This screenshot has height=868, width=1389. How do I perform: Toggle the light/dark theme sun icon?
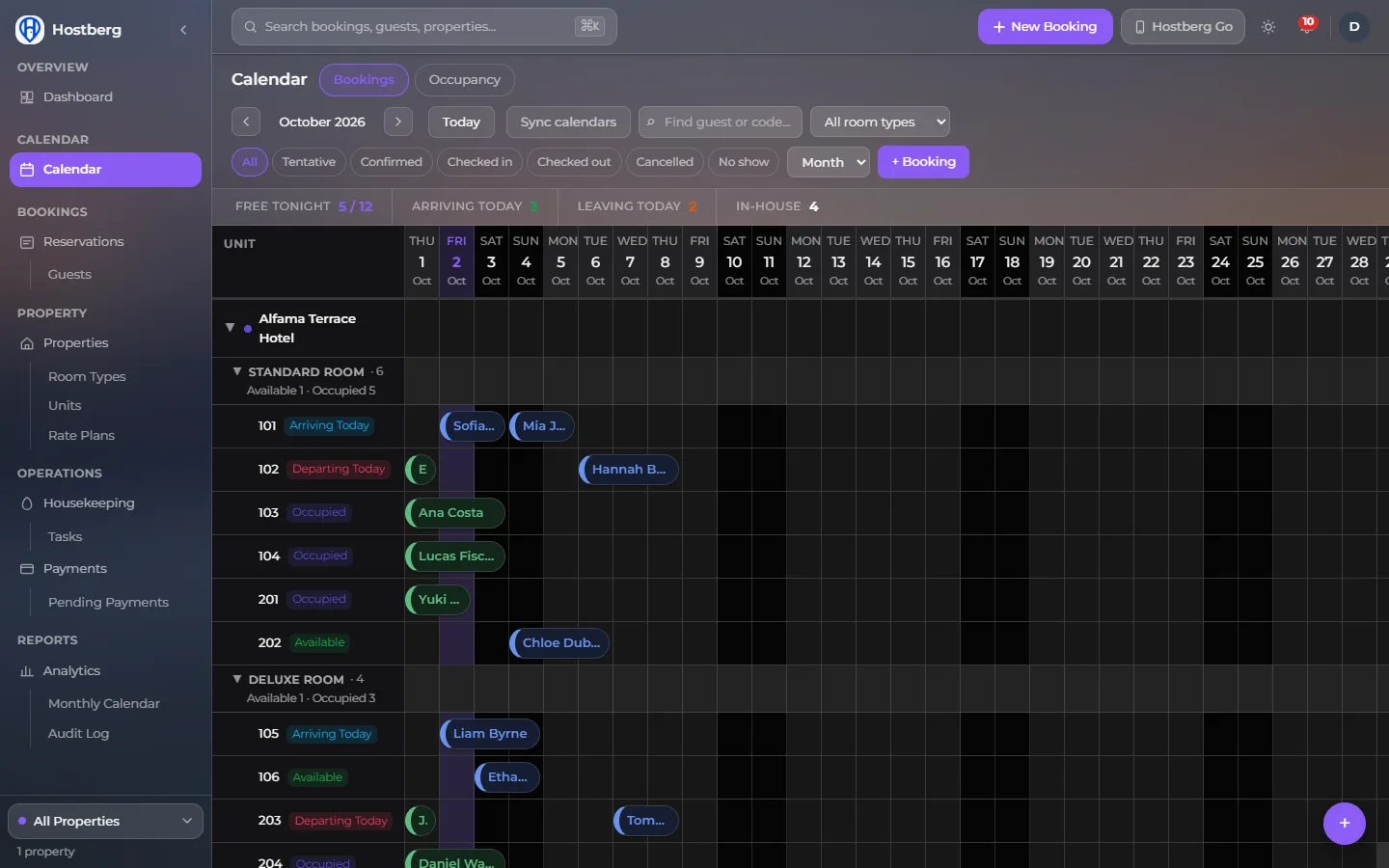click(1268, 27)
